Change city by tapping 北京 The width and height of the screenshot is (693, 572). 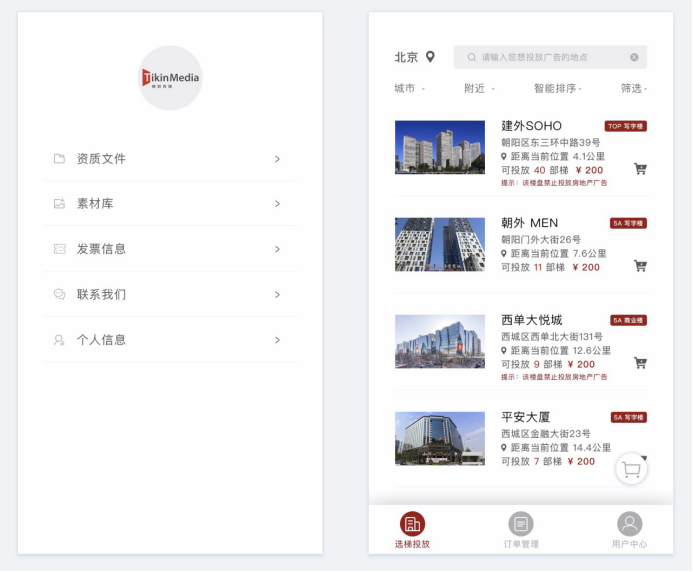(x=406, y=57)
